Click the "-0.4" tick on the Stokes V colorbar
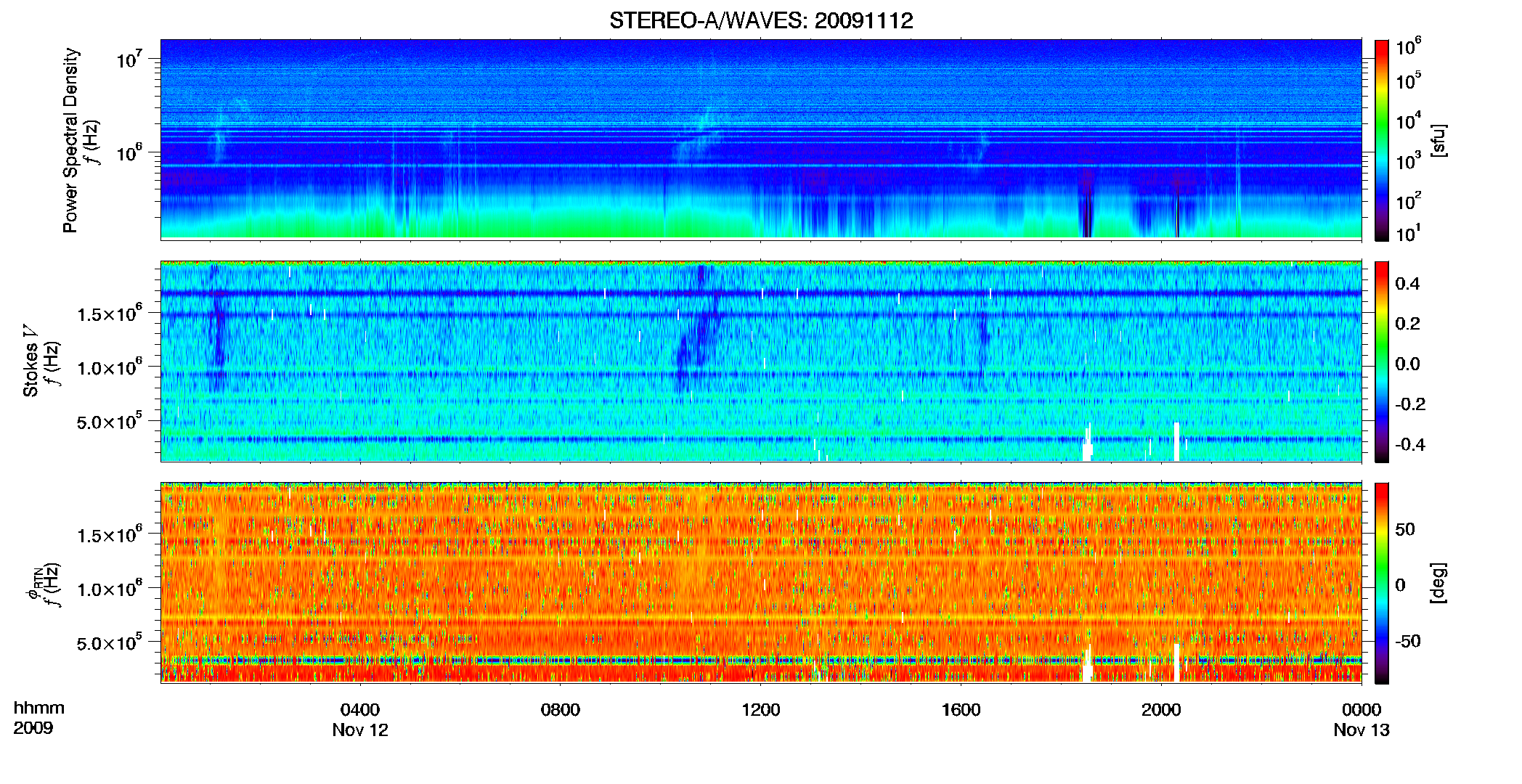 [x=1410, y=445]
